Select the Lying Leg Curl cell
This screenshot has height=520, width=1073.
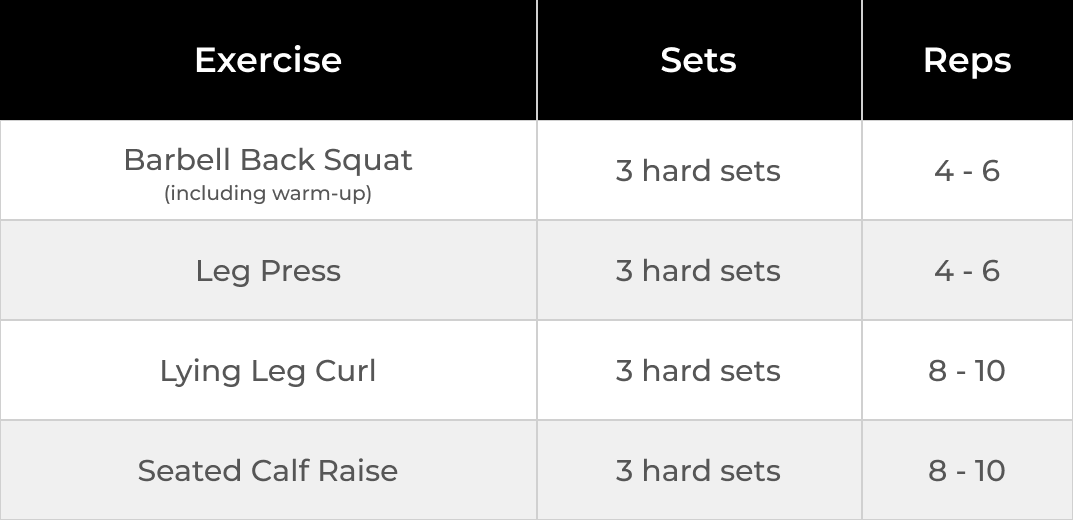[x=268, y=370]
